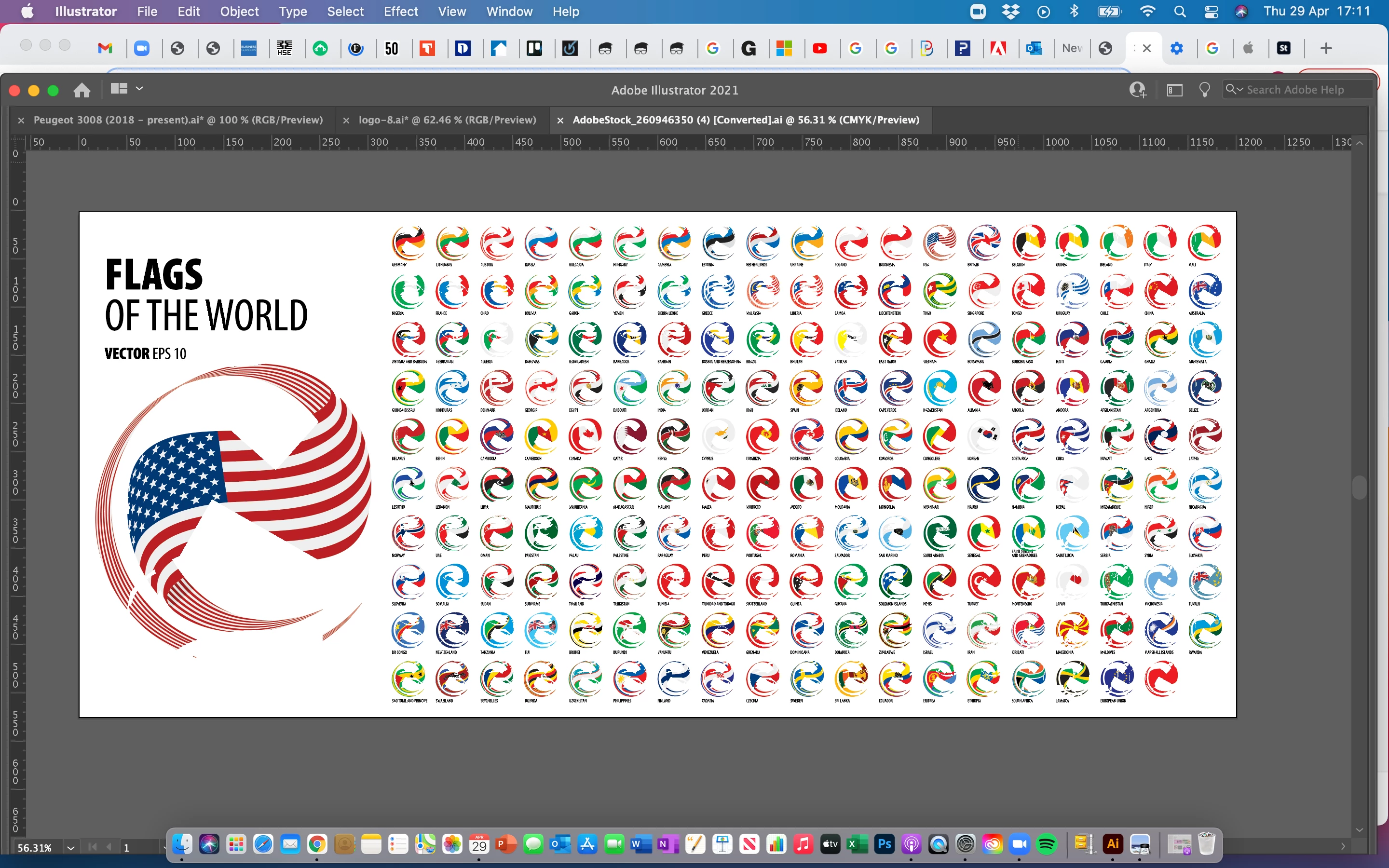Open the zoom level dropdown arrow
The image size is (1389, 868).
[70, 848]
